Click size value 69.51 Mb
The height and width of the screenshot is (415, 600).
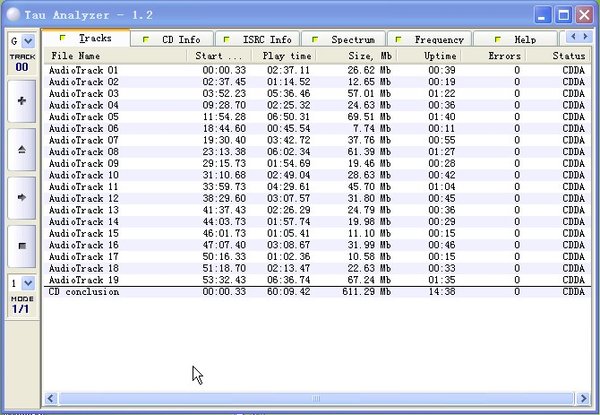coord(369,117)
